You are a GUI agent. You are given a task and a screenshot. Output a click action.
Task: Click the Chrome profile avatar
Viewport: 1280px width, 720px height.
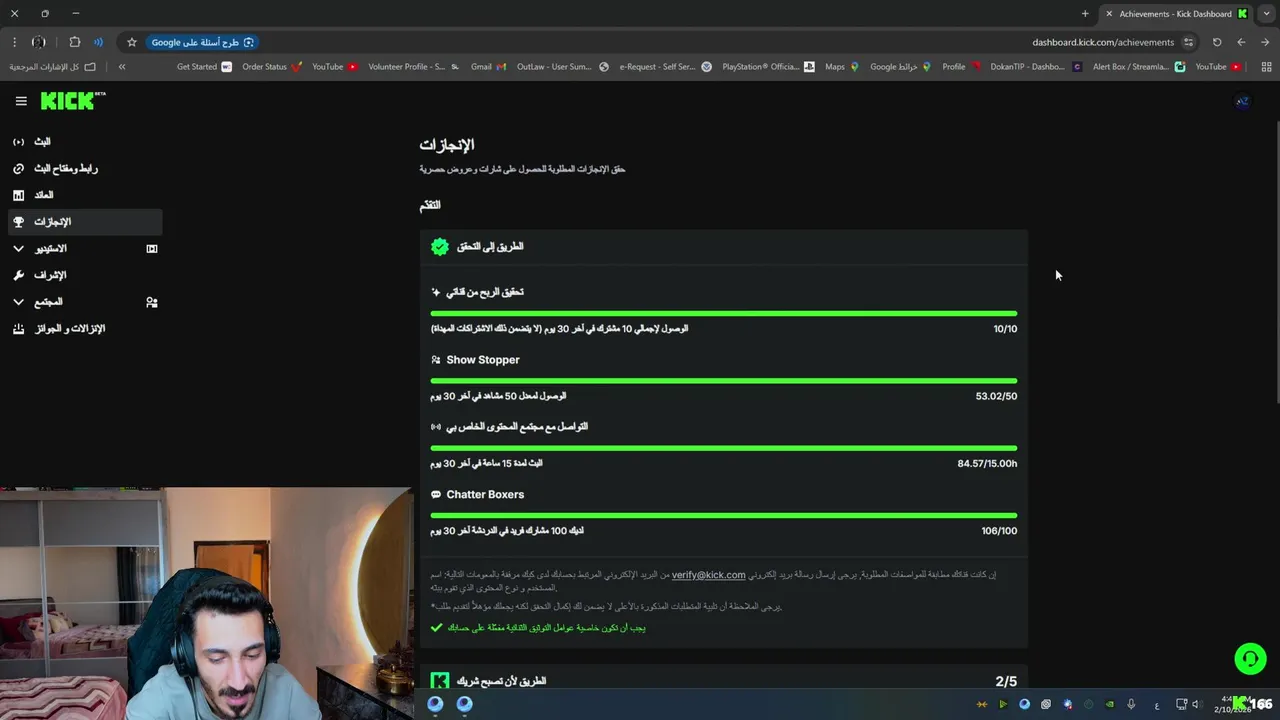point(39,42)
